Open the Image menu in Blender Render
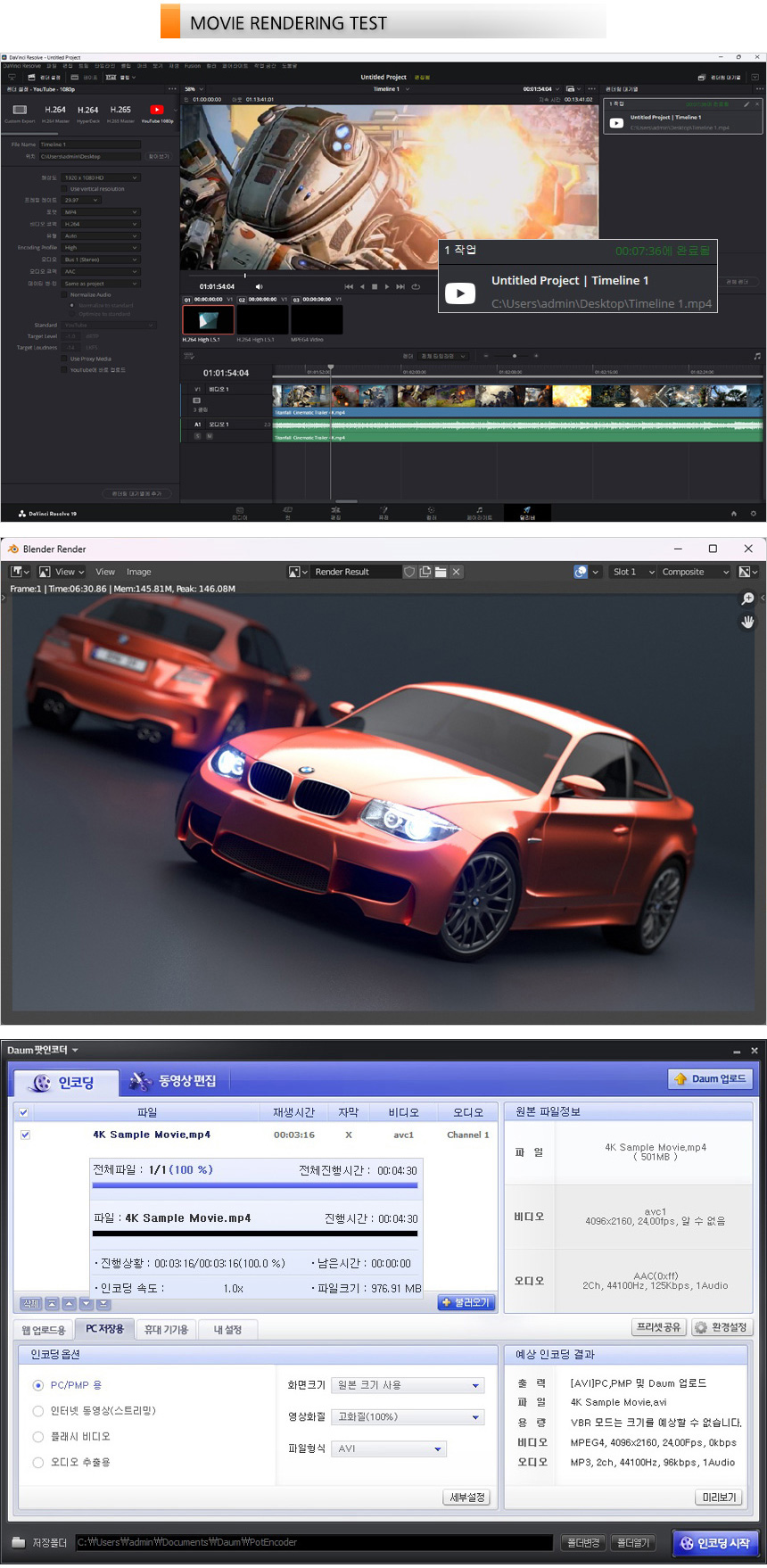 [138, 572]
